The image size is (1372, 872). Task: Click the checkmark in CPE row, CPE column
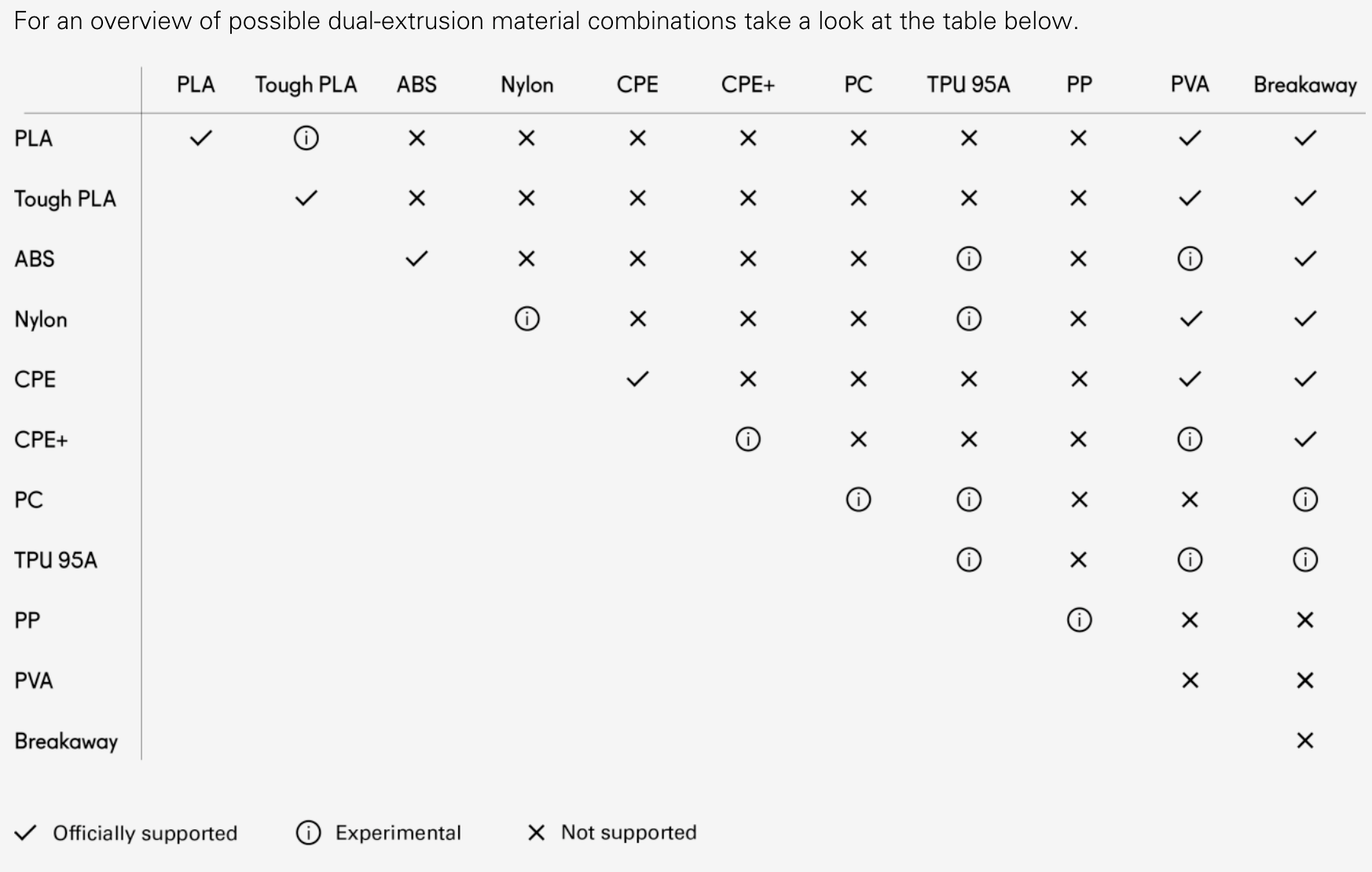coord(637,379)
